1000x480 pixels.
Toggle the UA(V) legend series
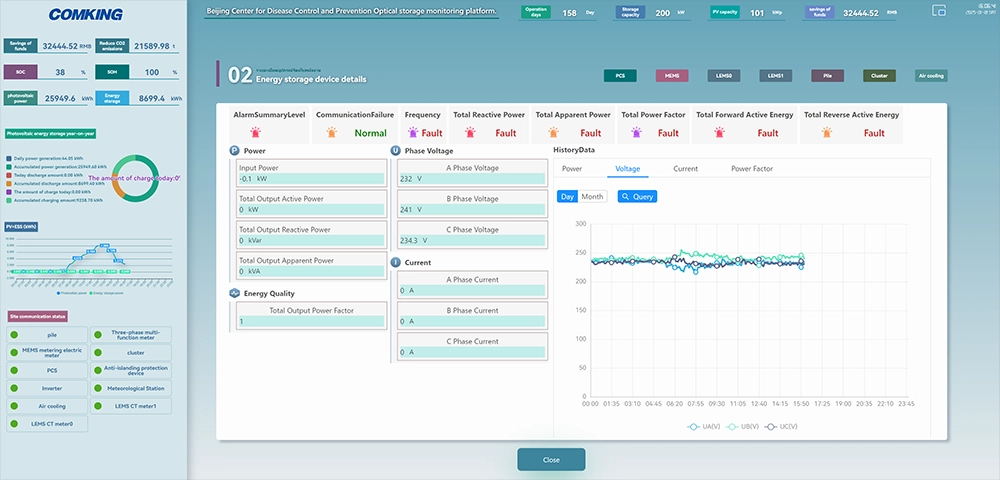[x=703, y=426]
